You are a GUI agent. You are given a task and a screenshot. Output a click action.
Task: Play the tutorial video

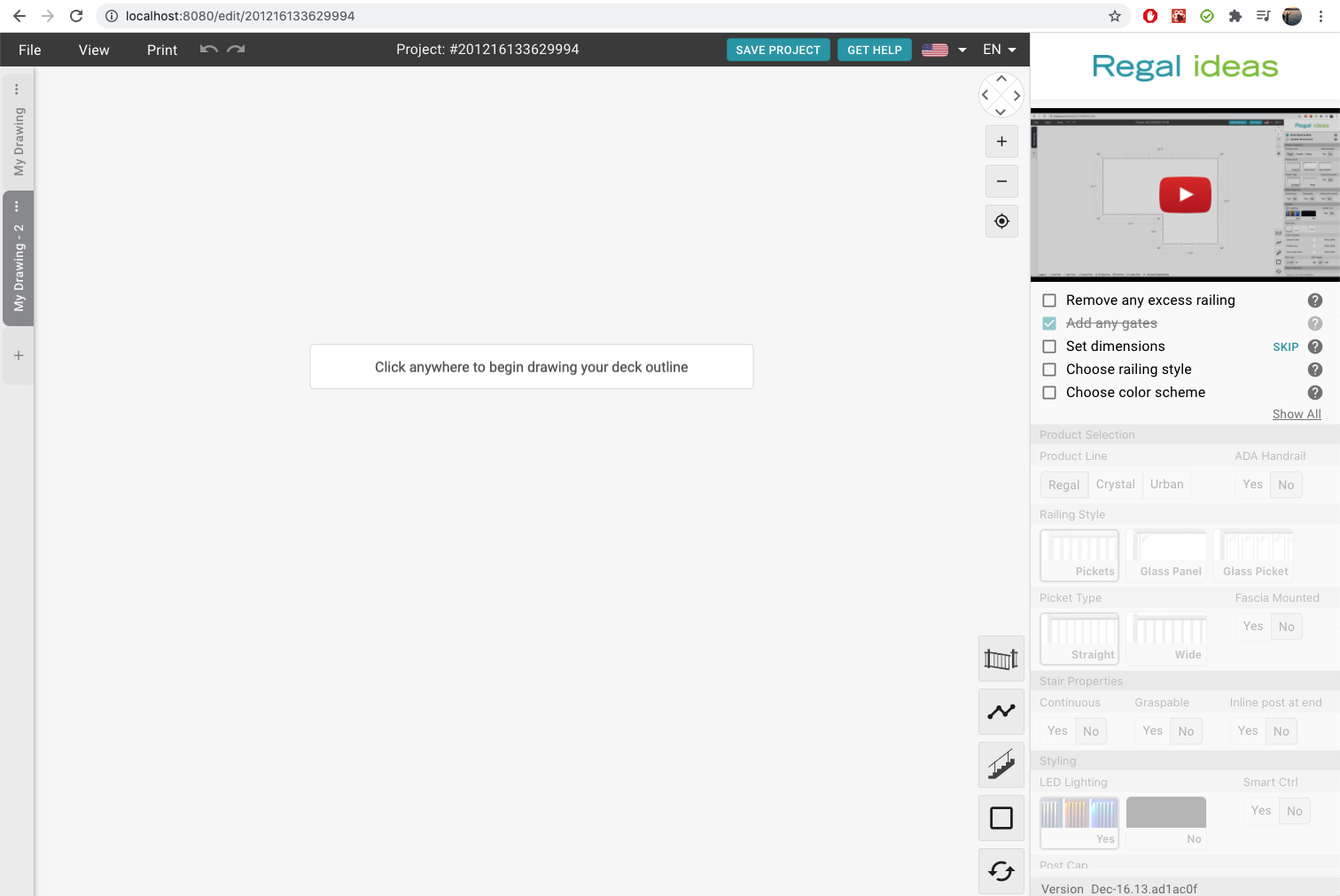[x=1185, y=195]
